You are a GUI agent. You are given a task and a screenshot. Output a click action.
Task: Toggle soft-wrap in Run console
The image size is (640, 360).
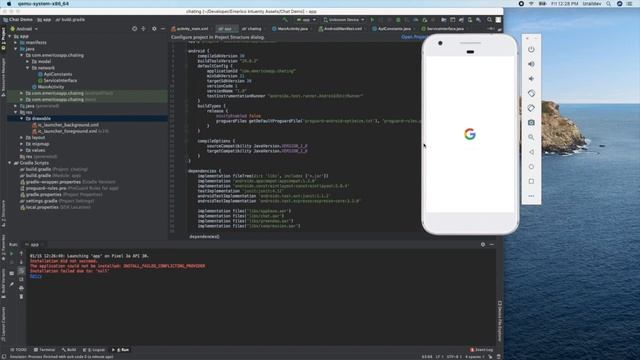click(x=21, y=271)
